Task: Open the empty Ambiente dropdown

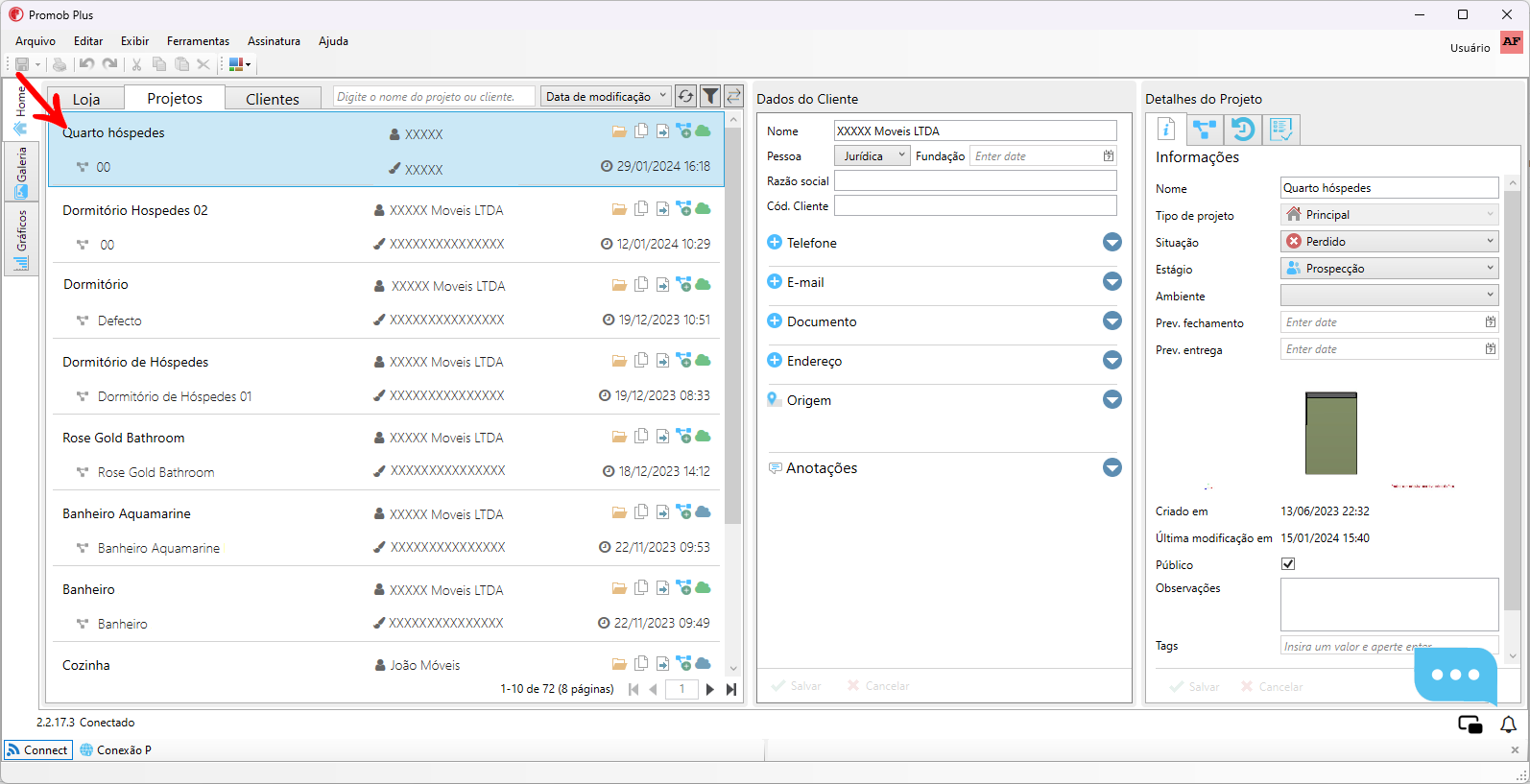Action: 1389,295
